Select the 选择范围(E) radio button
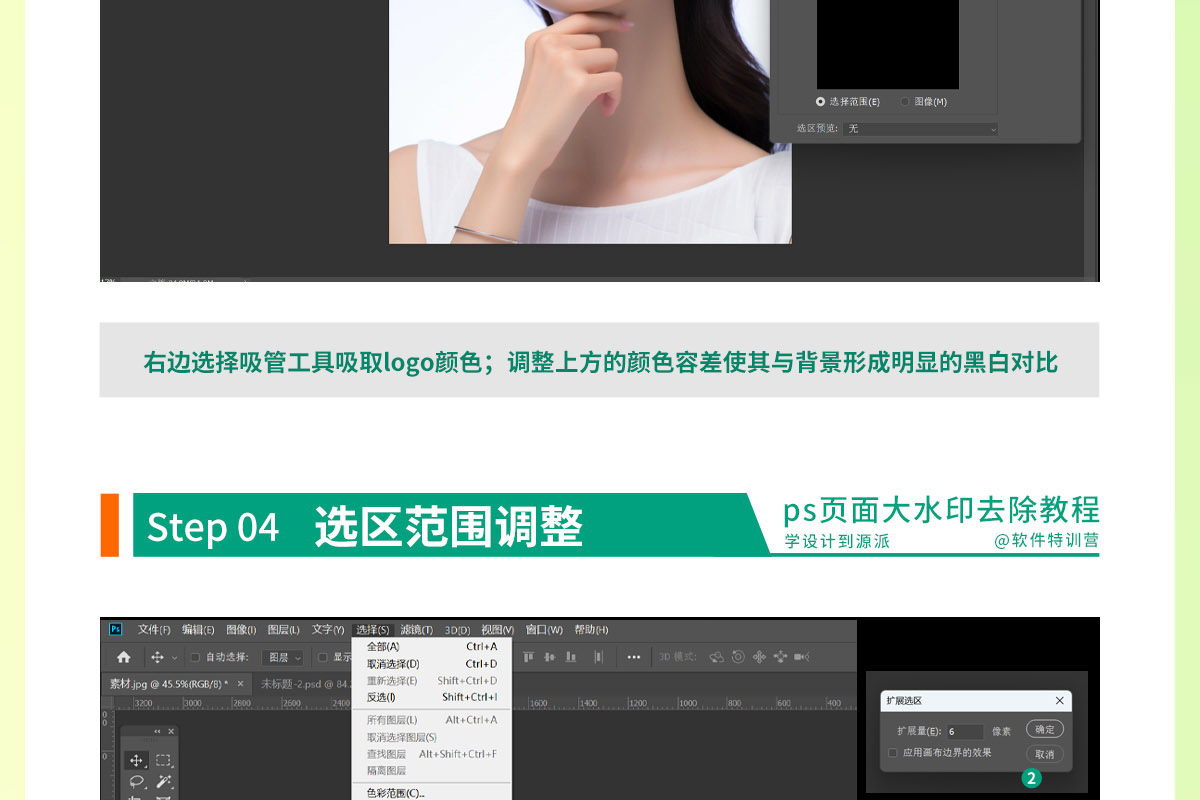The height and width of the screenshot is (800, 1200). click(821, 101)
